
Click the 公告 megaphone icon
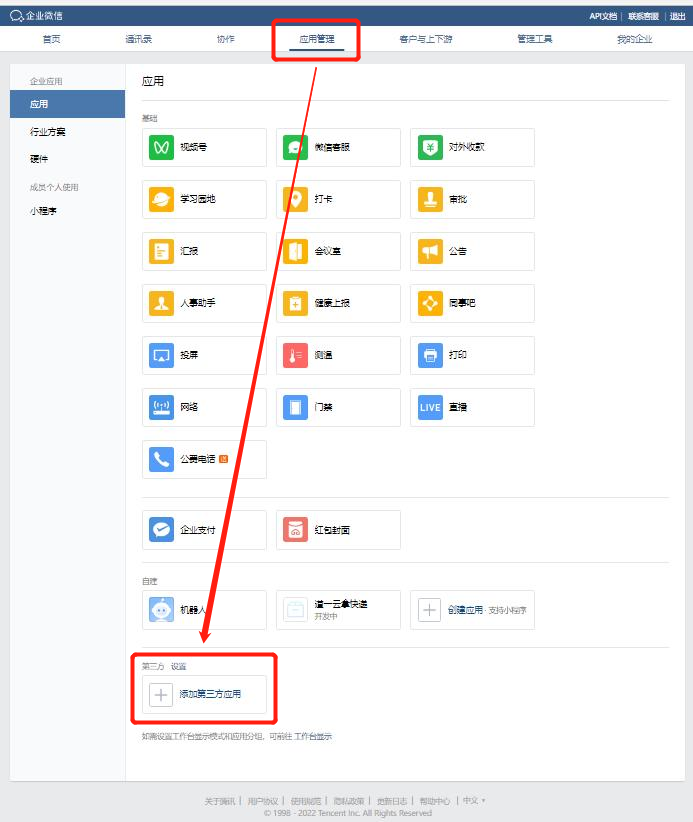429,251
